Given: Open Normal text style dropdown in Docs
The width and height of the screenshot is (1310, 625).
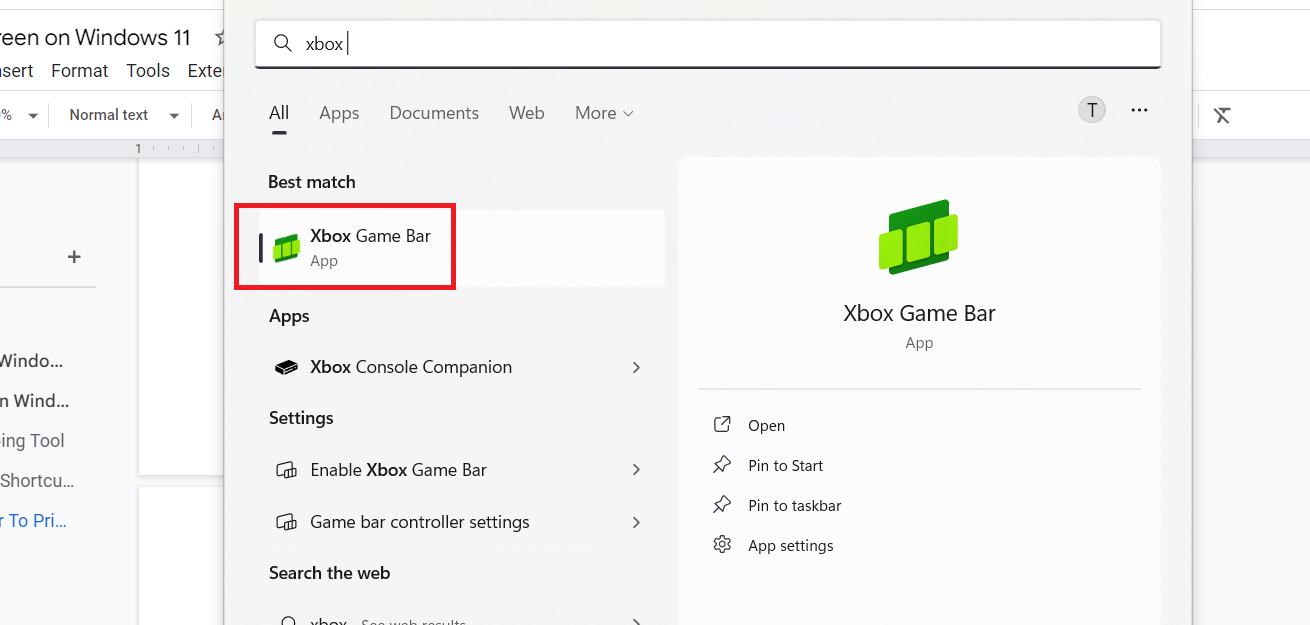Looking at the screenshot, I should click(124, 115).
